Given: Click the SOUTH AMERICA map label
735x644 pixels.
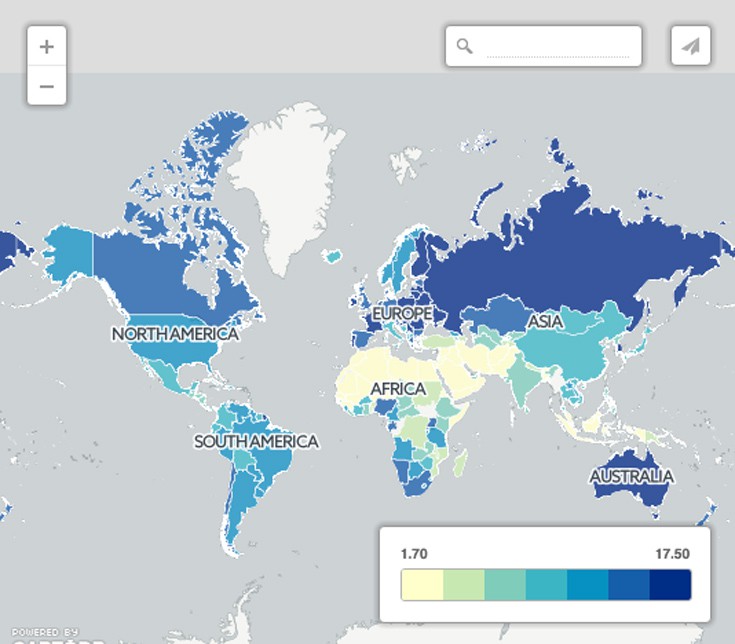Looking at the screenshot, I should point(256,441).
